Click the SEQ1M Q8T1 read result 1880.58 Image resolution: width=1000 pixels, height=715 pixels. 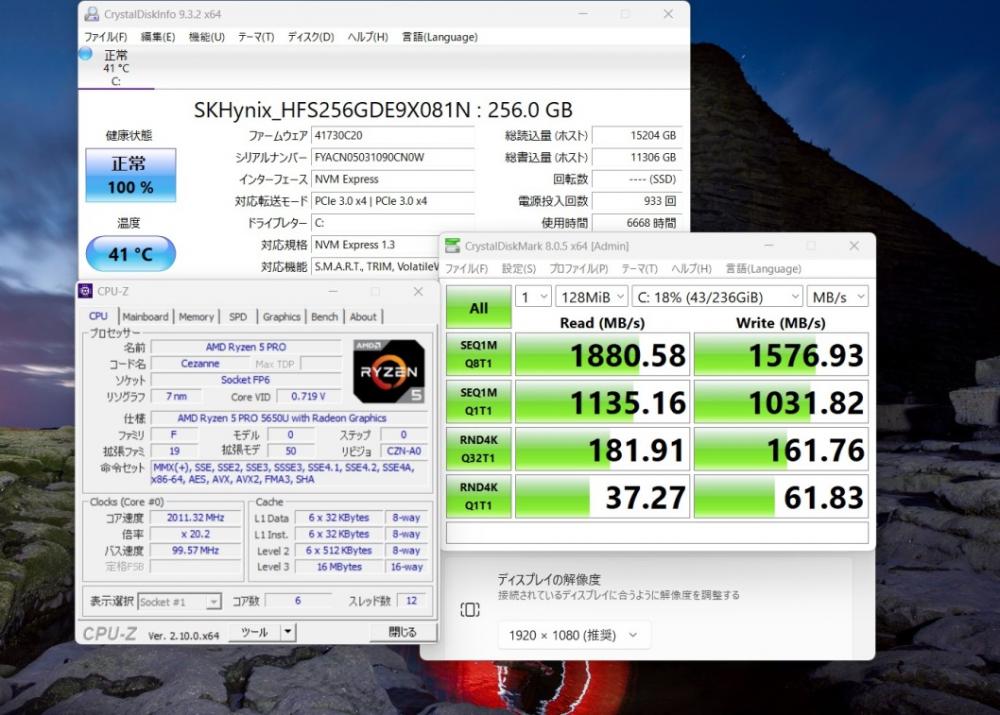[x=602, y=354]
